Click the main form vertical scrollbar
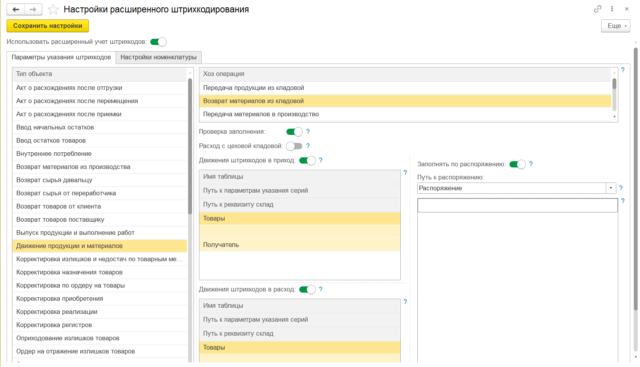Screen dimensions: 640x367 point(636,179)
